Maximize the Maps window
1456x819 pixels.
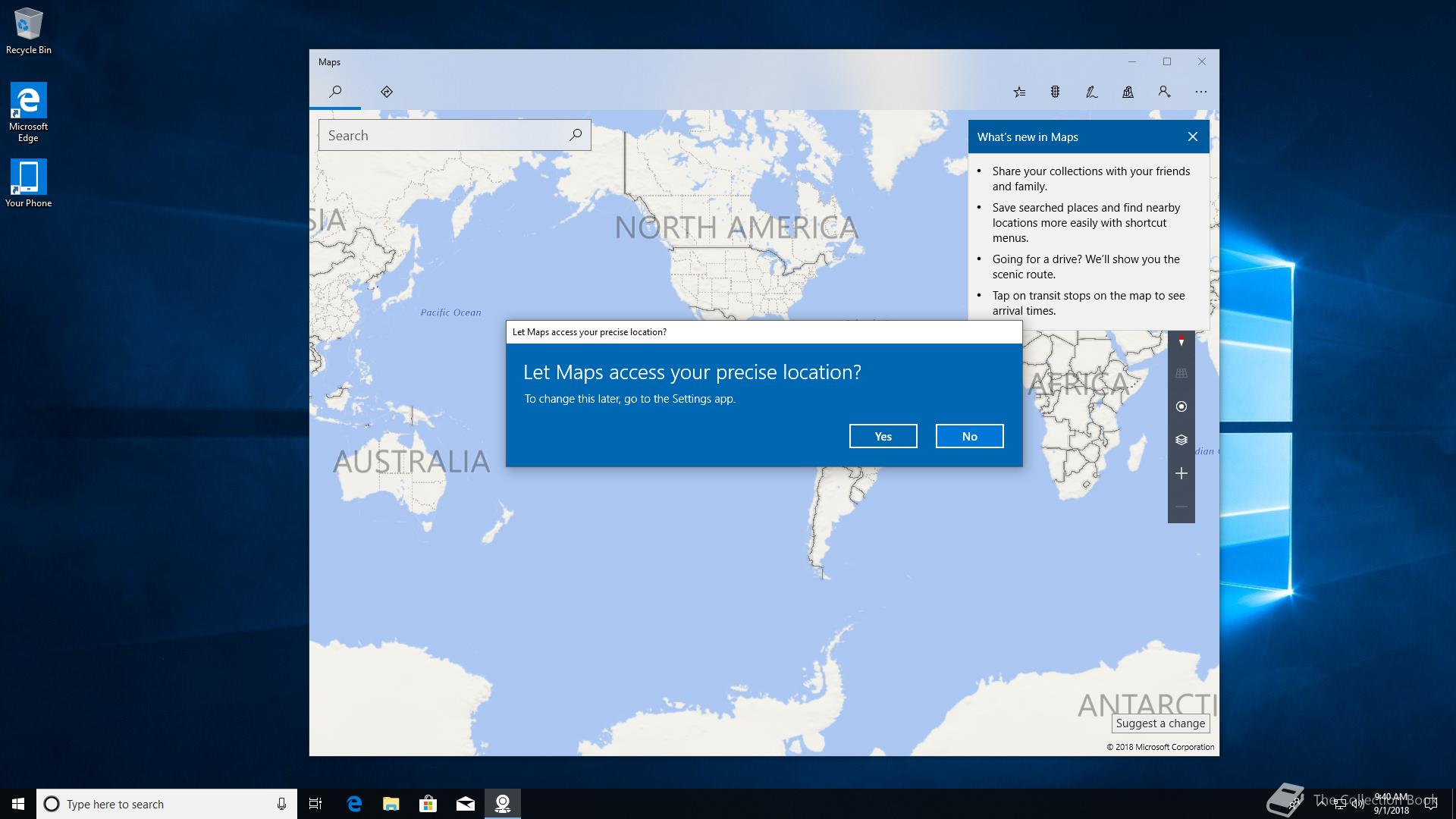tap(1167, 61)
